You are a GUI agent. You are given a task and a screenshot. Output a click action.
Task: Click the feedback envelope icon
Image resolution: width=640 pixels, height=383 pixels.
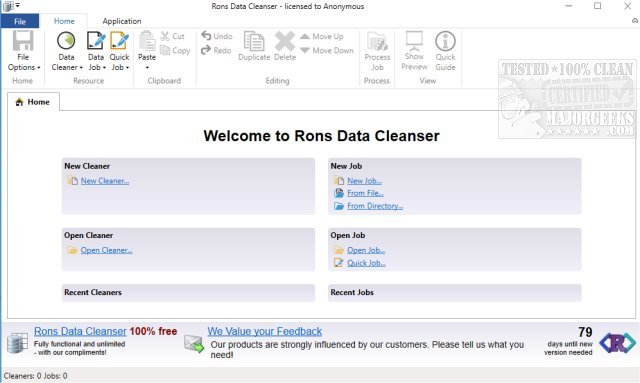pos(194,343)
